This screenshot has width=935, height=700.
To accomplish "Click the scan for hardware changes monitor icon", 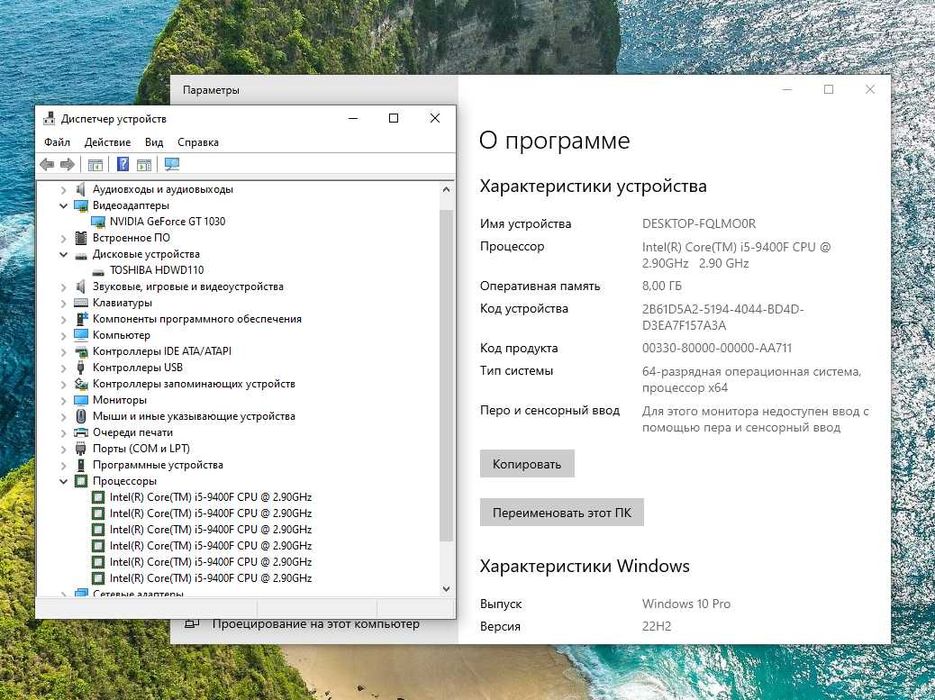I will point(172,164).
